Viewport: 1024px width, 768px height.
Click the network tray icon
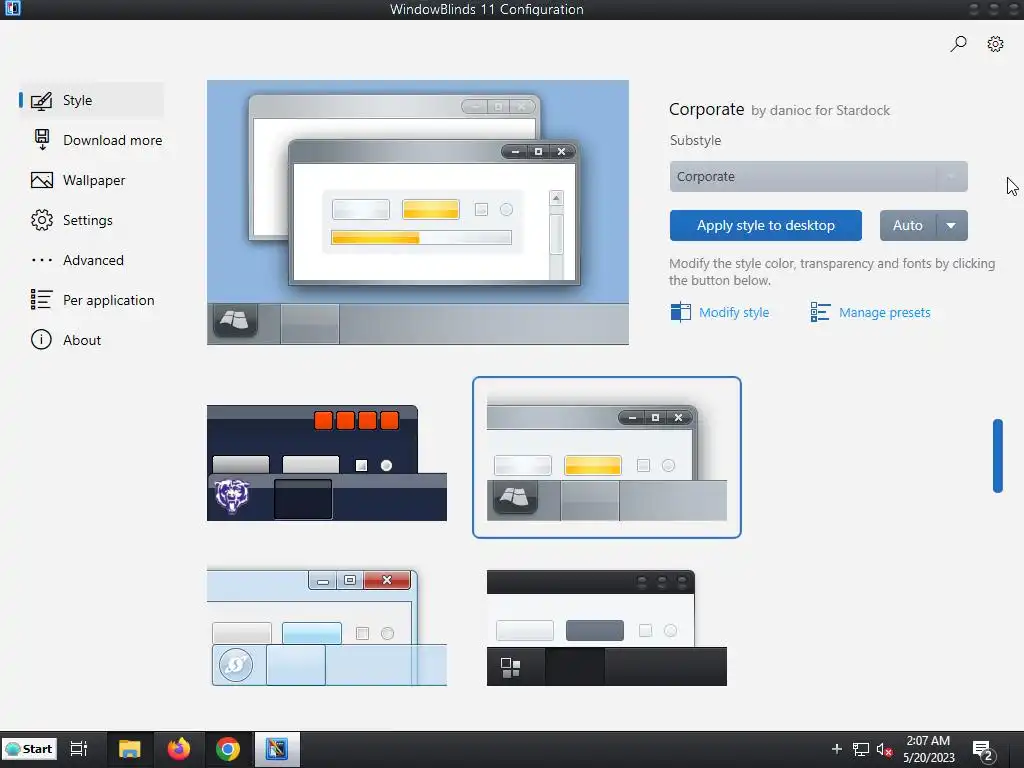coord(861,750)
